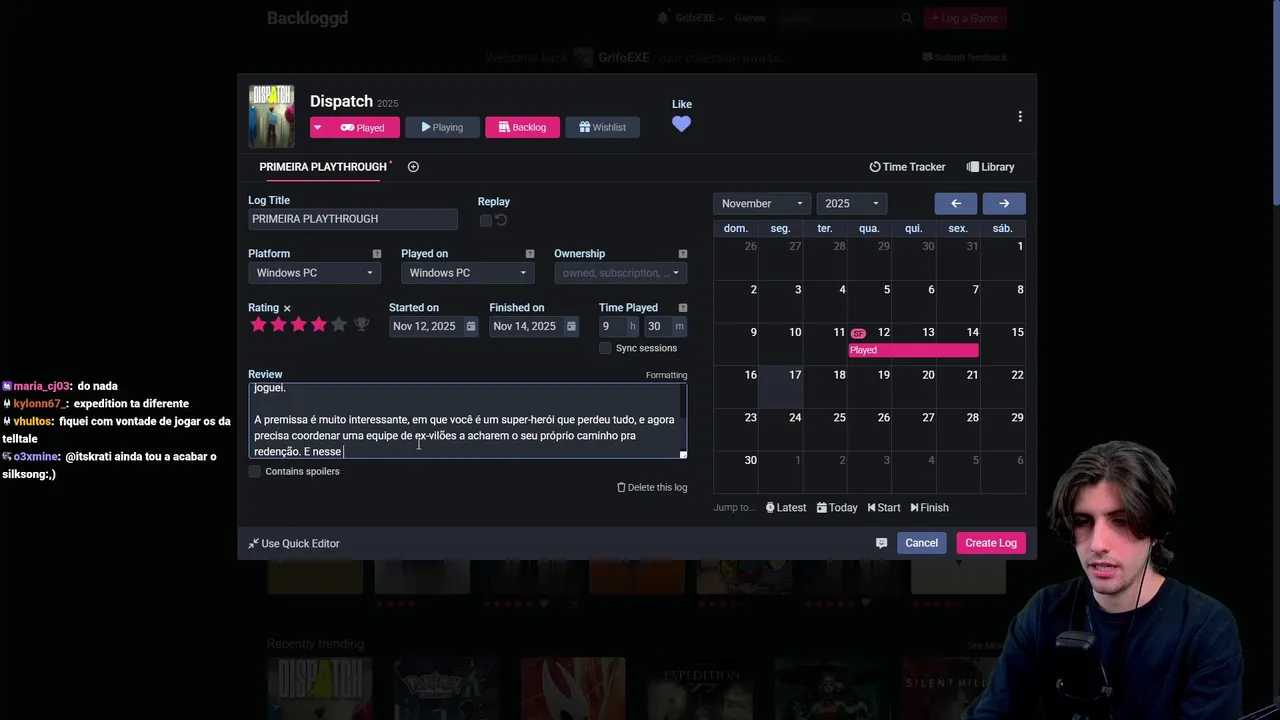Open the Ownership dropdown
This screenshot has height=720, width=1280.
620,273
